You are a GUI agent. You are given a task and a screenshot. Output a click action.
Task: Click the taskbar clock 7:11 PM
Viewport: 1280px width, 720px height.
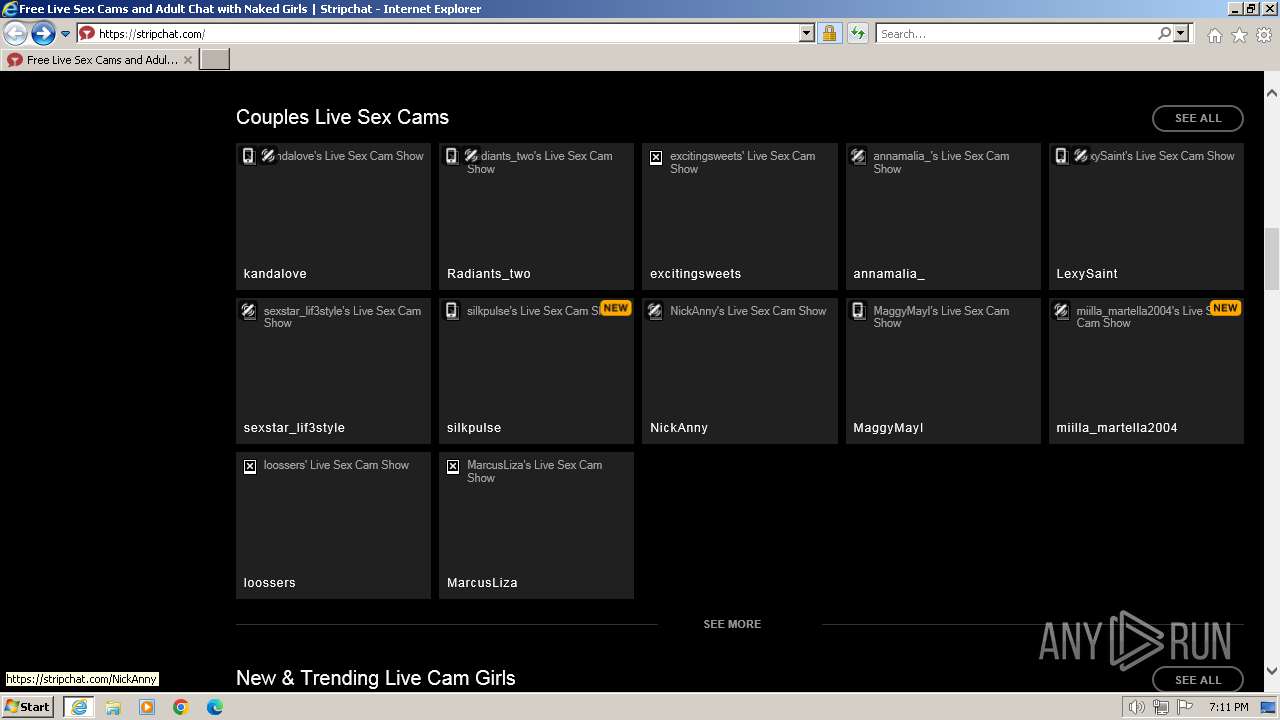(x=1229, y=707)
